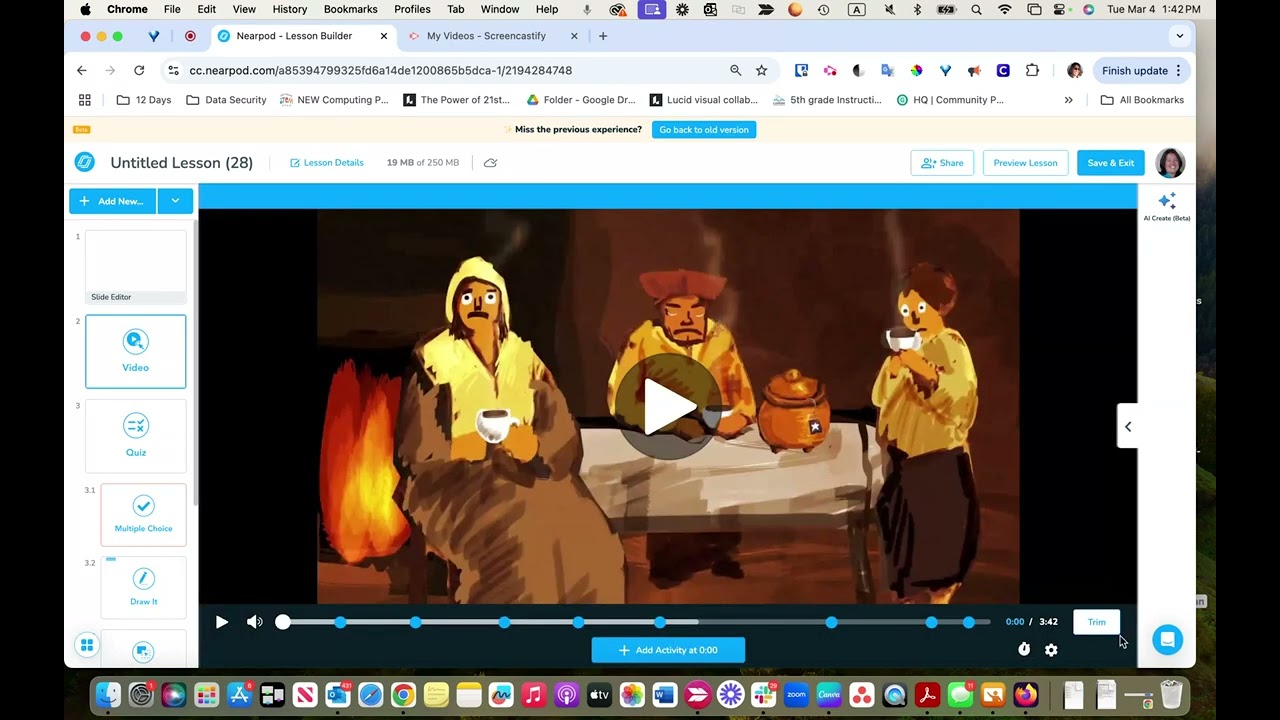Click the Nearpod logo home icon
The height and width of the screenshot is (720, 1280).
85,162
